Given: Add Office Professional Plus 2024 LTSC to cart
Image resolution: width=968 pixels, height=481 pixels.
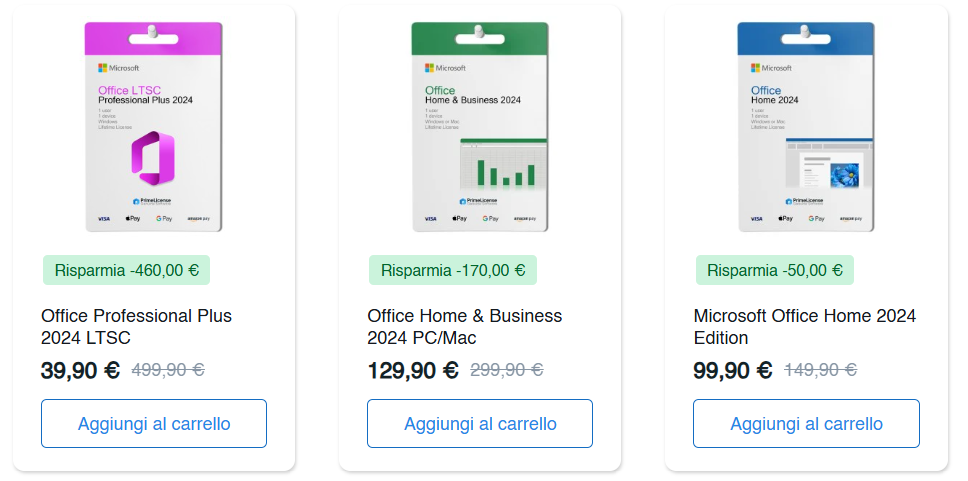Looking at the screenshot, I should 154,424.
